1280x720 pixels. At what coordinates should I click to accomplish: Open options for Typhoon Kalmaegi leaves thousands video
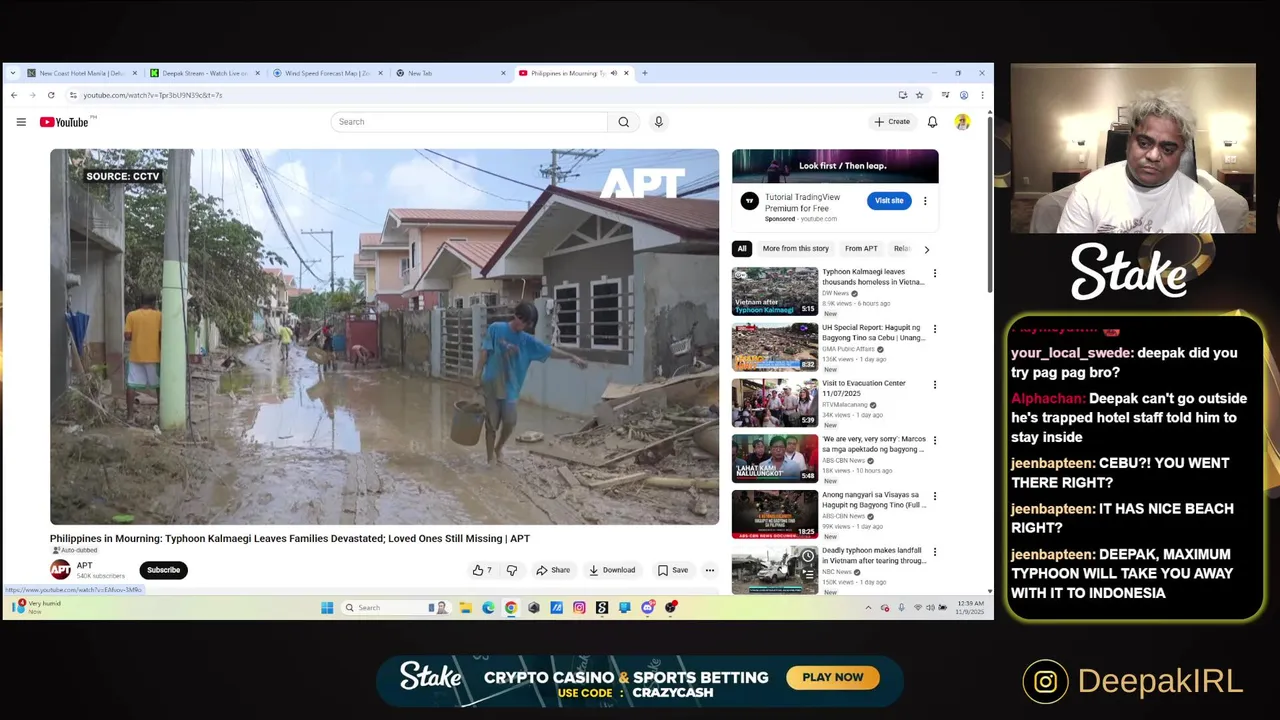pos(935,273)
